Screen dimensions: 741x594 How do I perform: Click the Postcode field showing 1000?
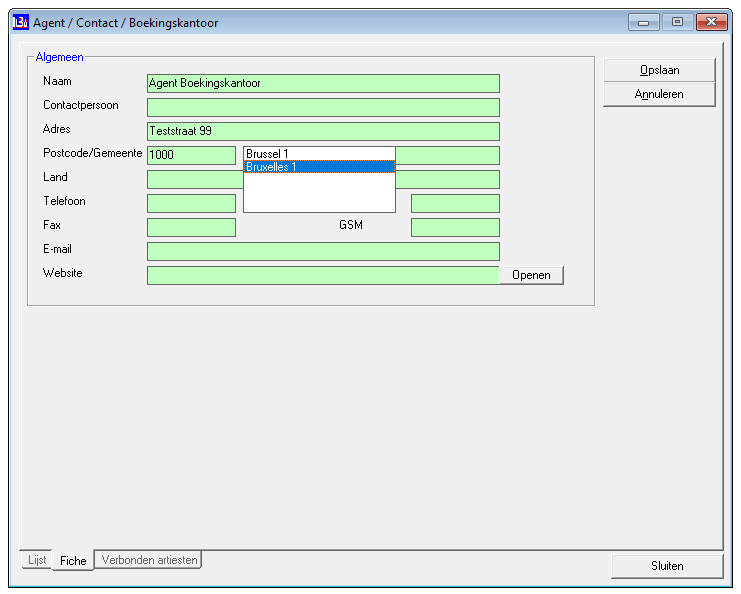tap(191, 155)
